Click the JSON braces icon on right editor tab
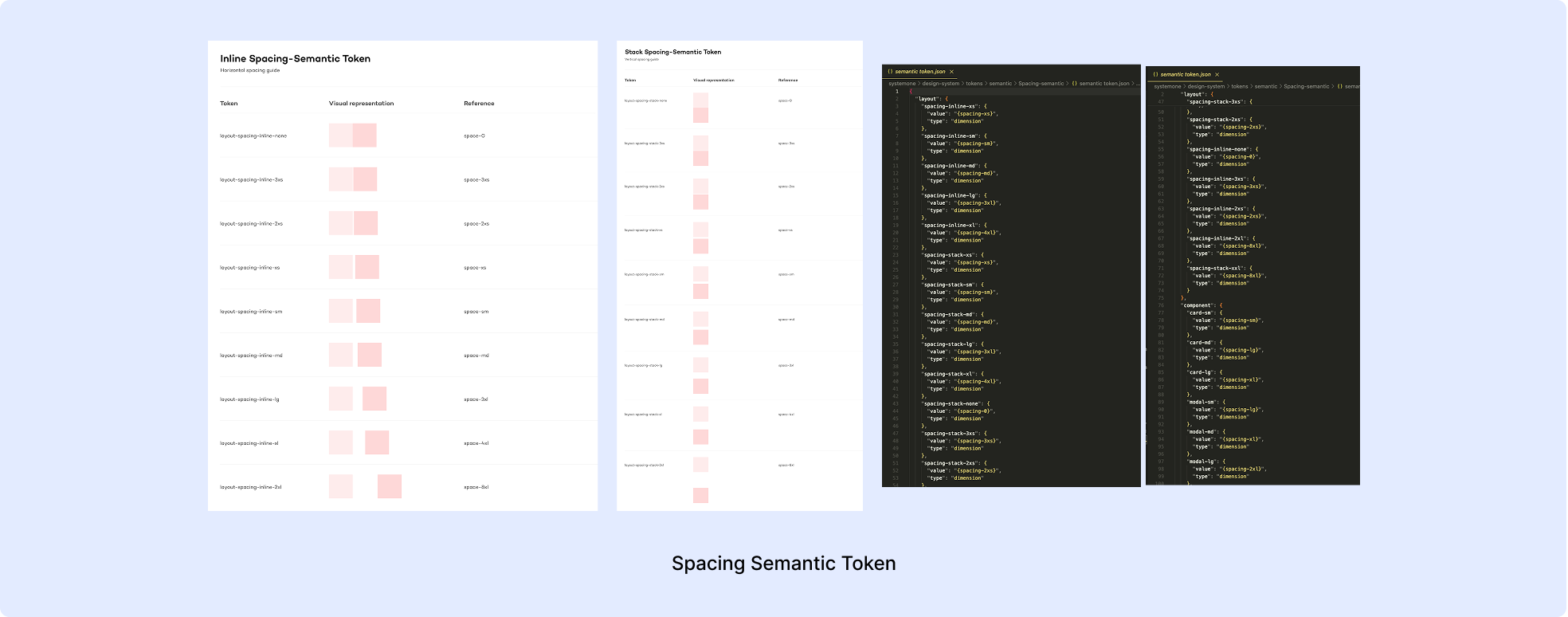 [1155, 74]
